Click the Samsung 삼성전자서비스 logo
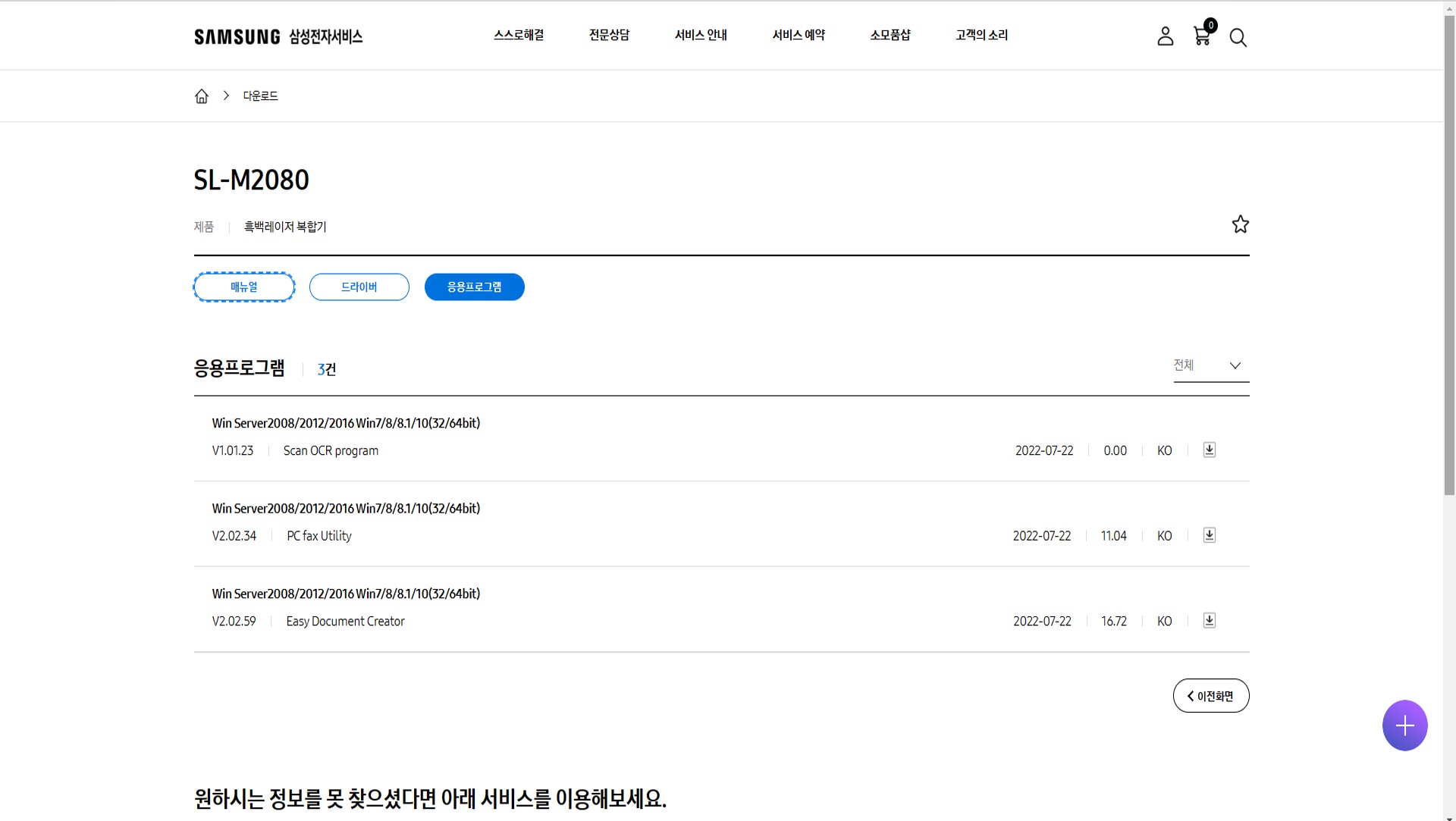Viewport: 1456px width, 821px height. [x=278, y=35]
